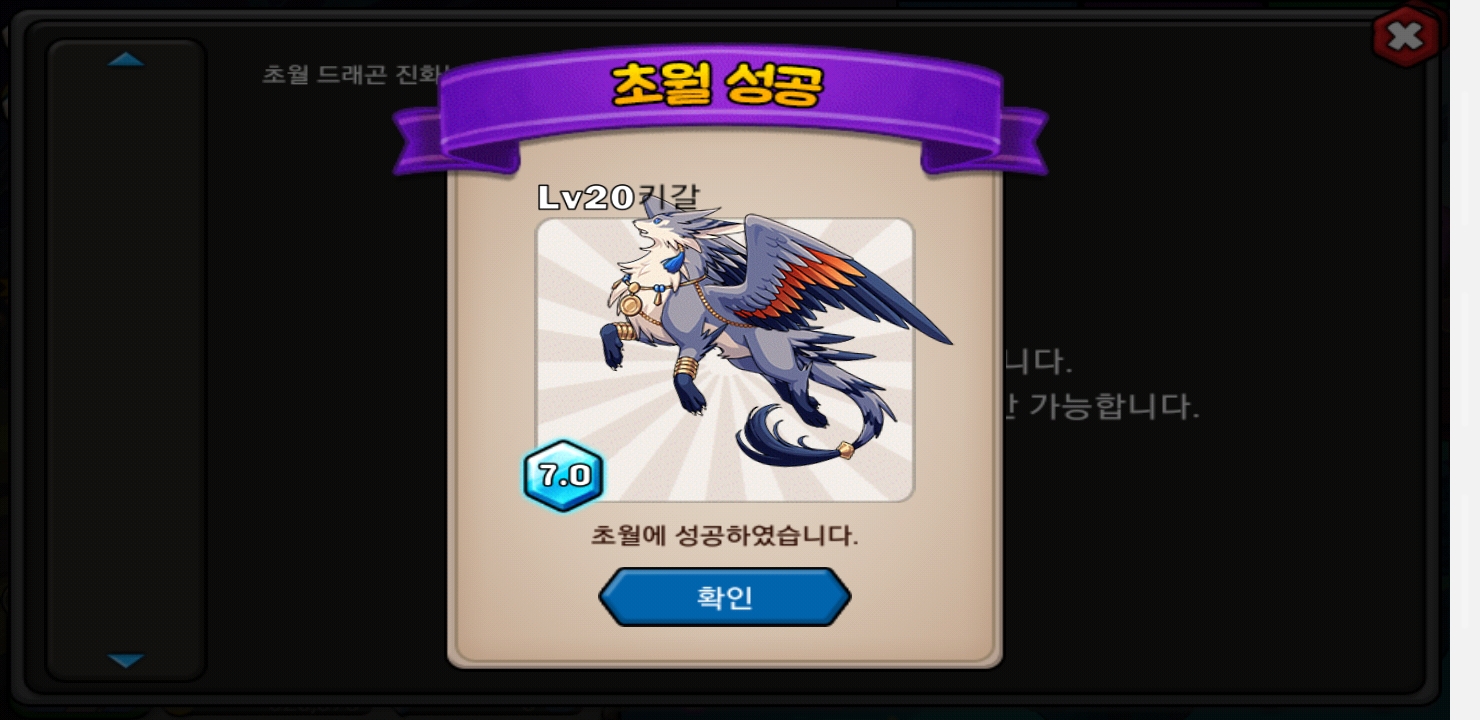The image size is (1480, 720).
Task: Click the down arrow in the left sidebar
Action: pos(126,661)
